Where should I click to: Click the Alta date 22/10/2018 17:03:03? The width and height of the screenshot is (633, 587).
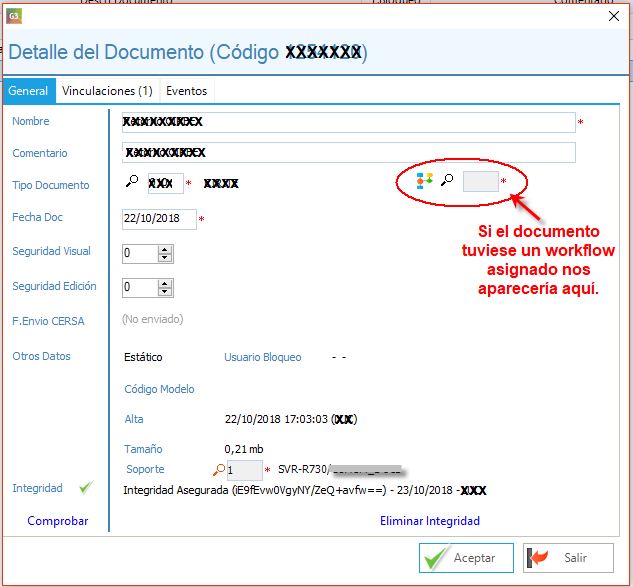(276, 419)
